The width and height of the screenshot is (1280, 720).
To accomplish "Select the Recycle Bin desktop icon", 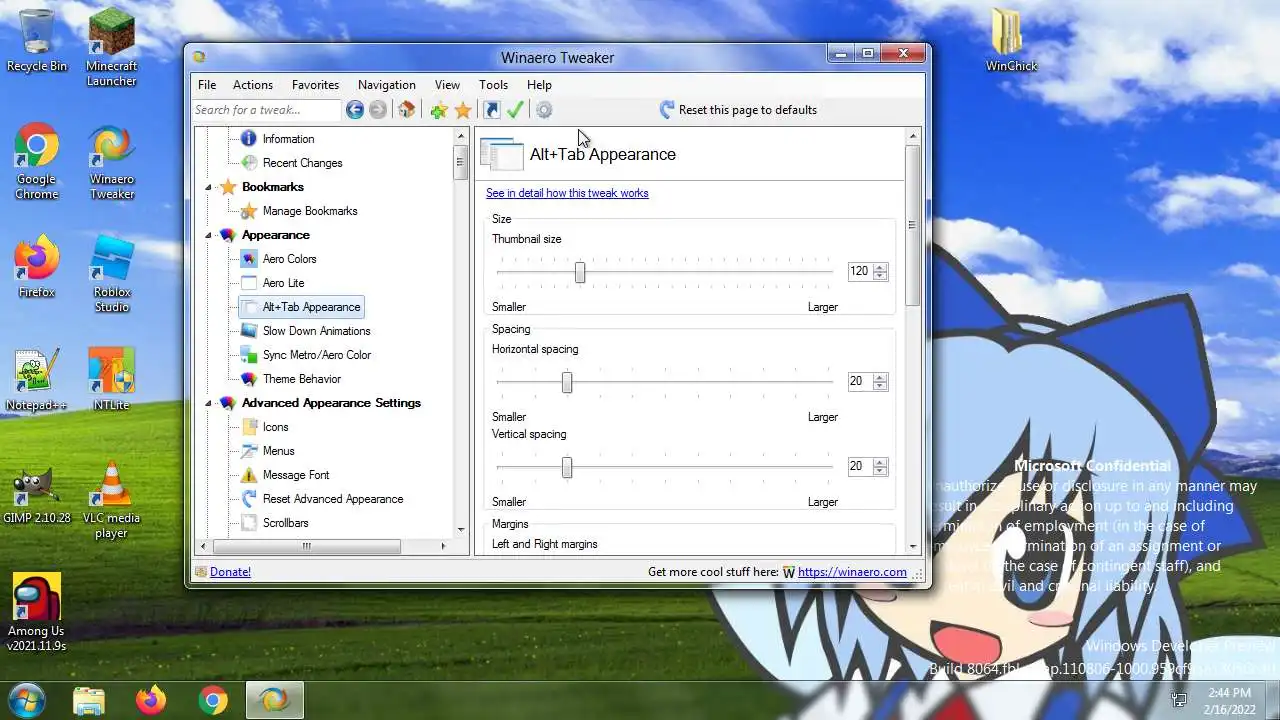I will 37,41.
